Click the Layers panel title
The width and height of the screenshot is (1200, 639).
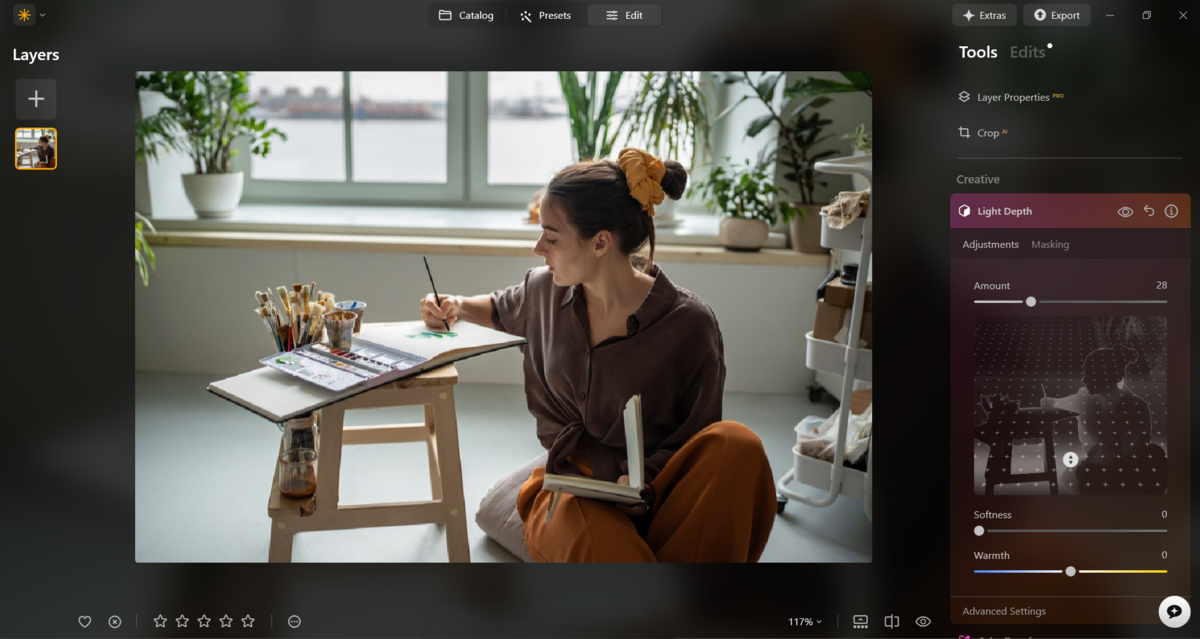[x=36, y=55]
